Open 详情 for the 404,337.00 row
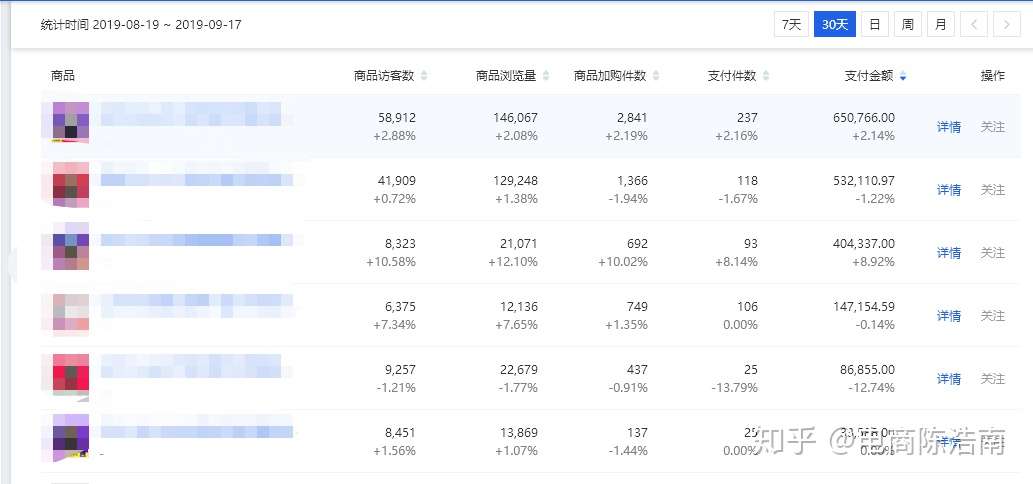1033x484 pixels. point(949,253)
